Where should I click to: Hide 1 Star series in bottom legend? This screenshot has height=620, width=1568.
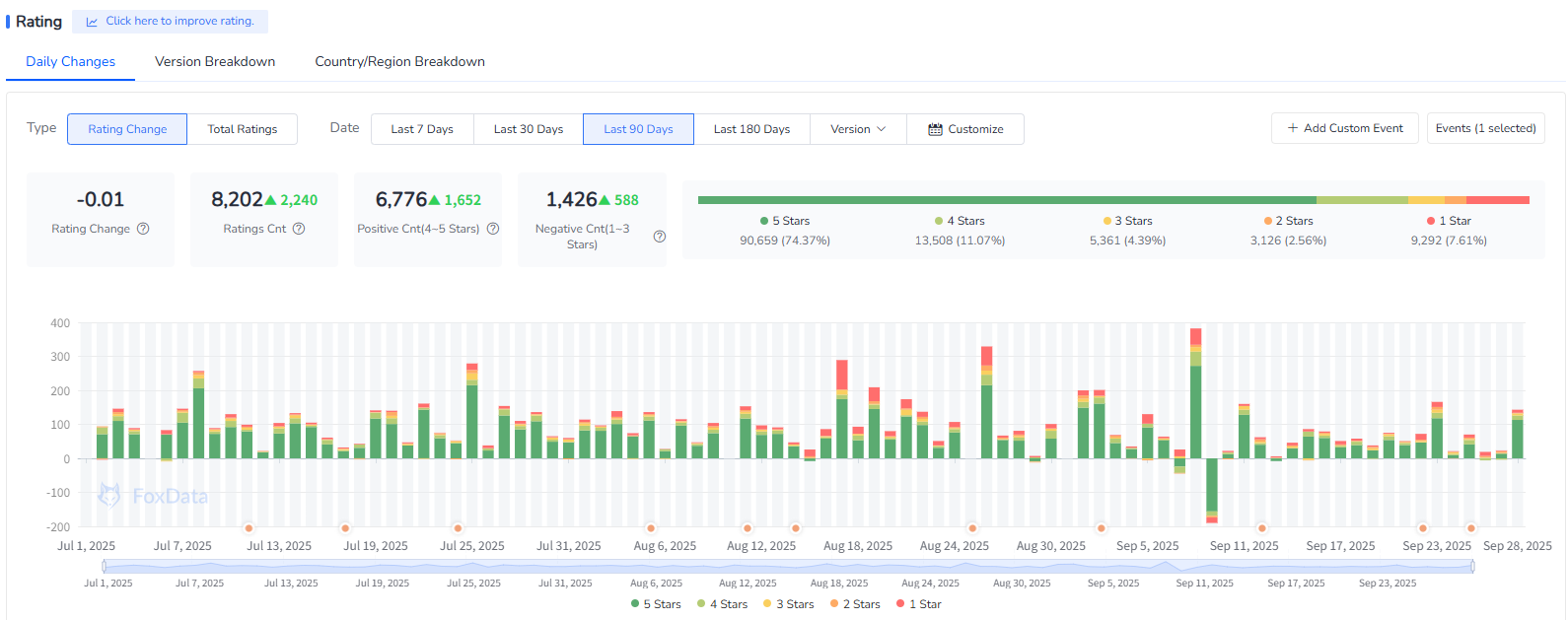point(918,604)
